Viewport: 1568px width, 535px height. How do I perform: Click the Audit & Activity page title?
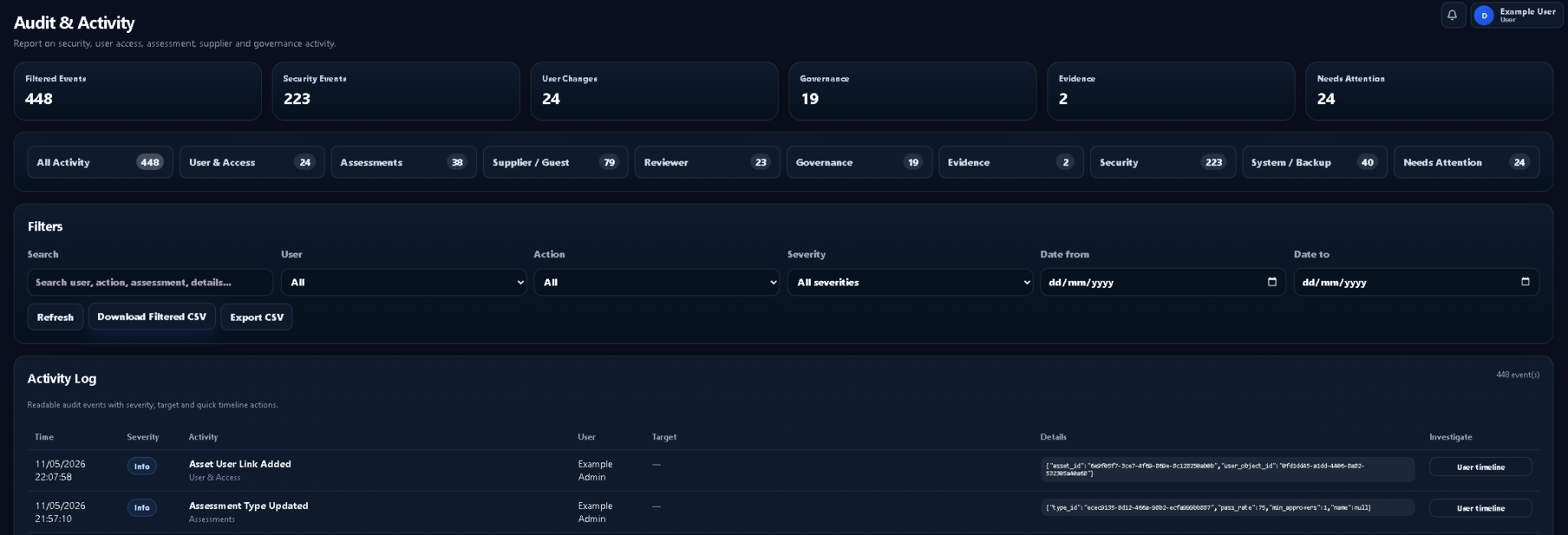(x=74, y=23)
